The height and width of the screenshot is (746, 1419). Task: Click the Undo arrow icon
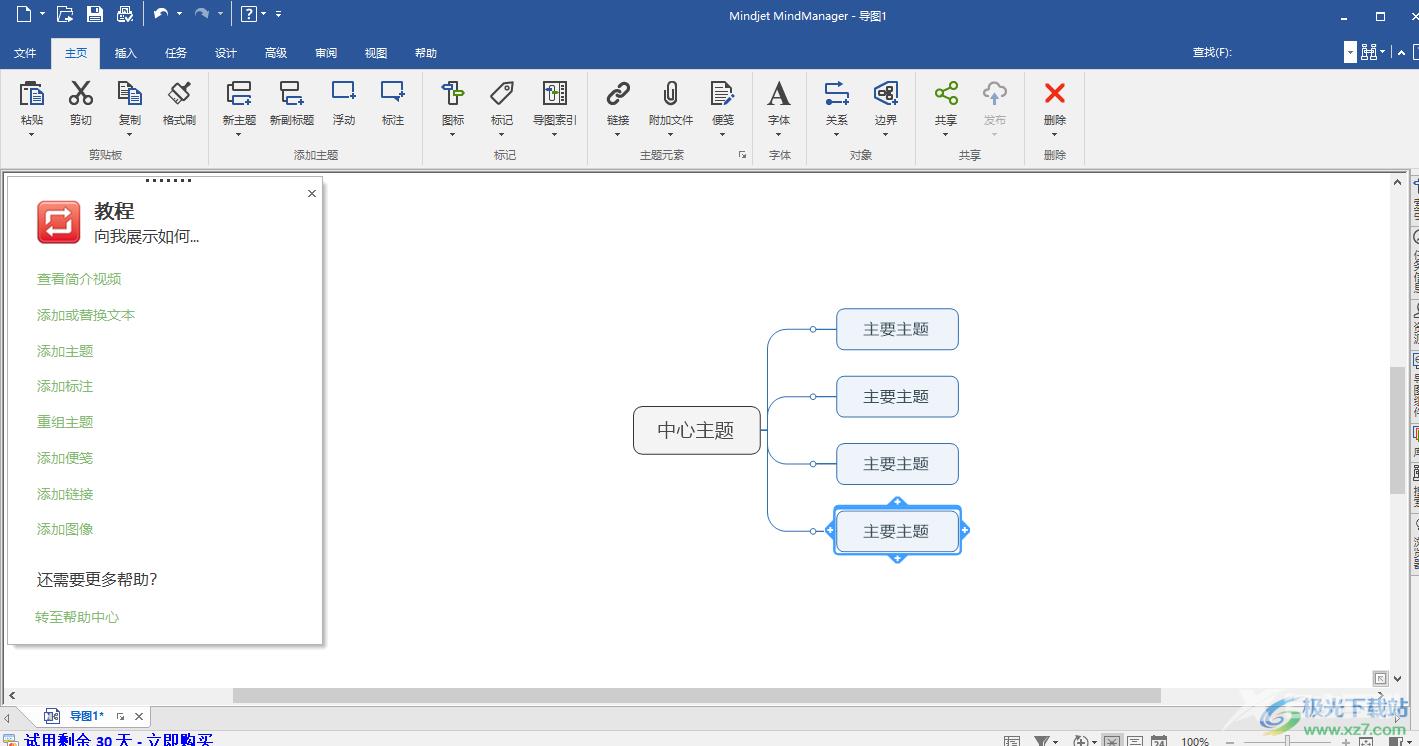coord(160,14)
